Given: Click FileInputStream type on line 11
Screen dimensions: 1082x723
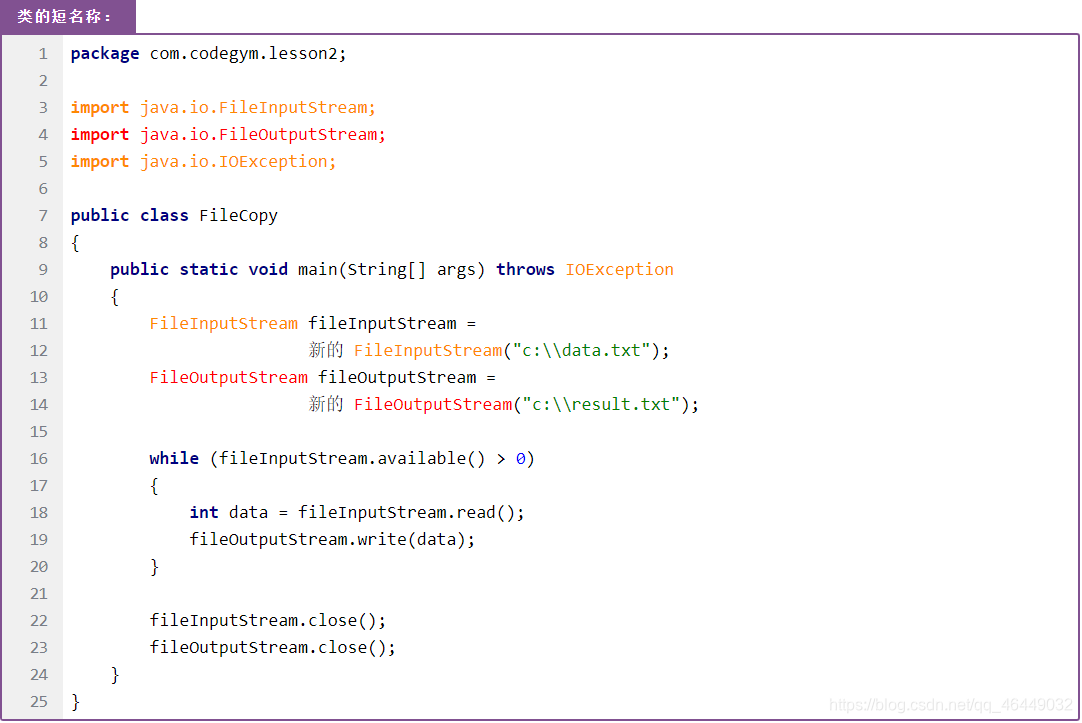Looking at the screenshot, I should point(224,324).
